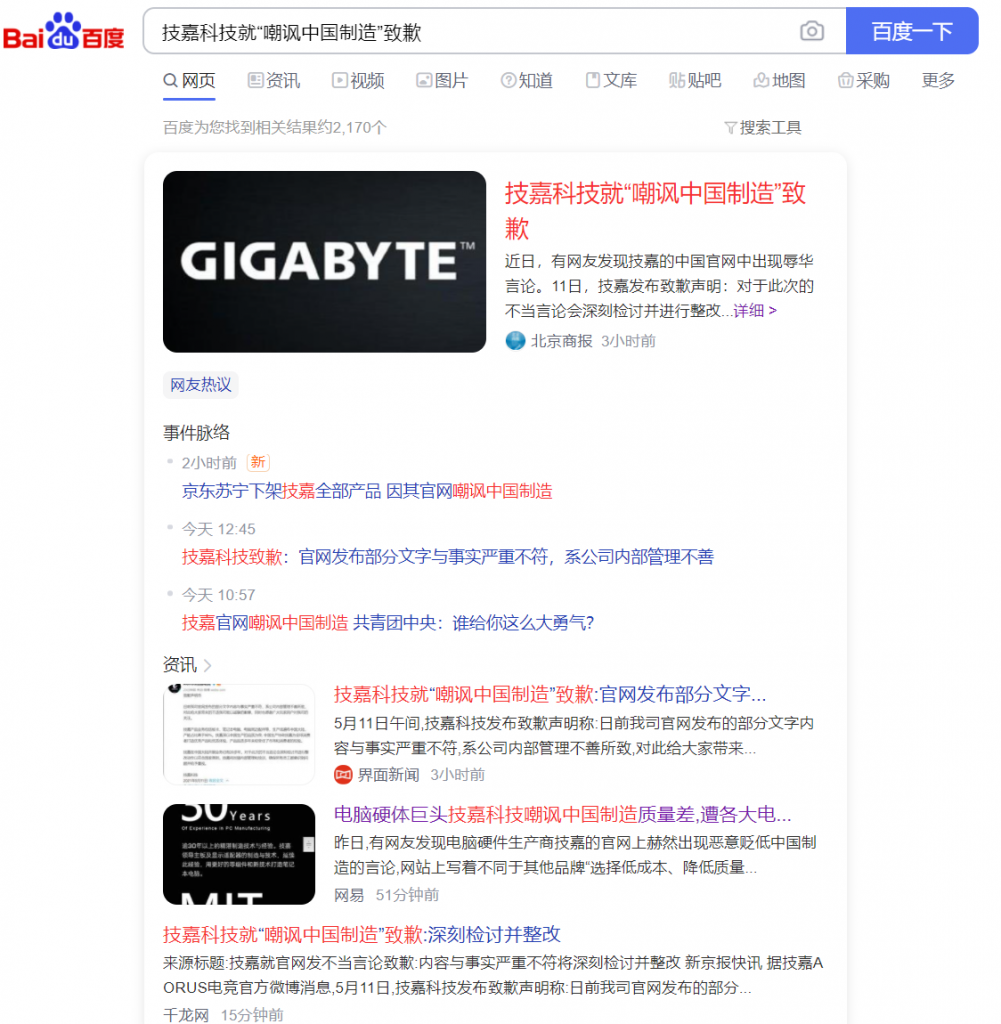Click the 北京商报 source avatar icon
Screen dimensions: 1001x1024
coord(515,341)
